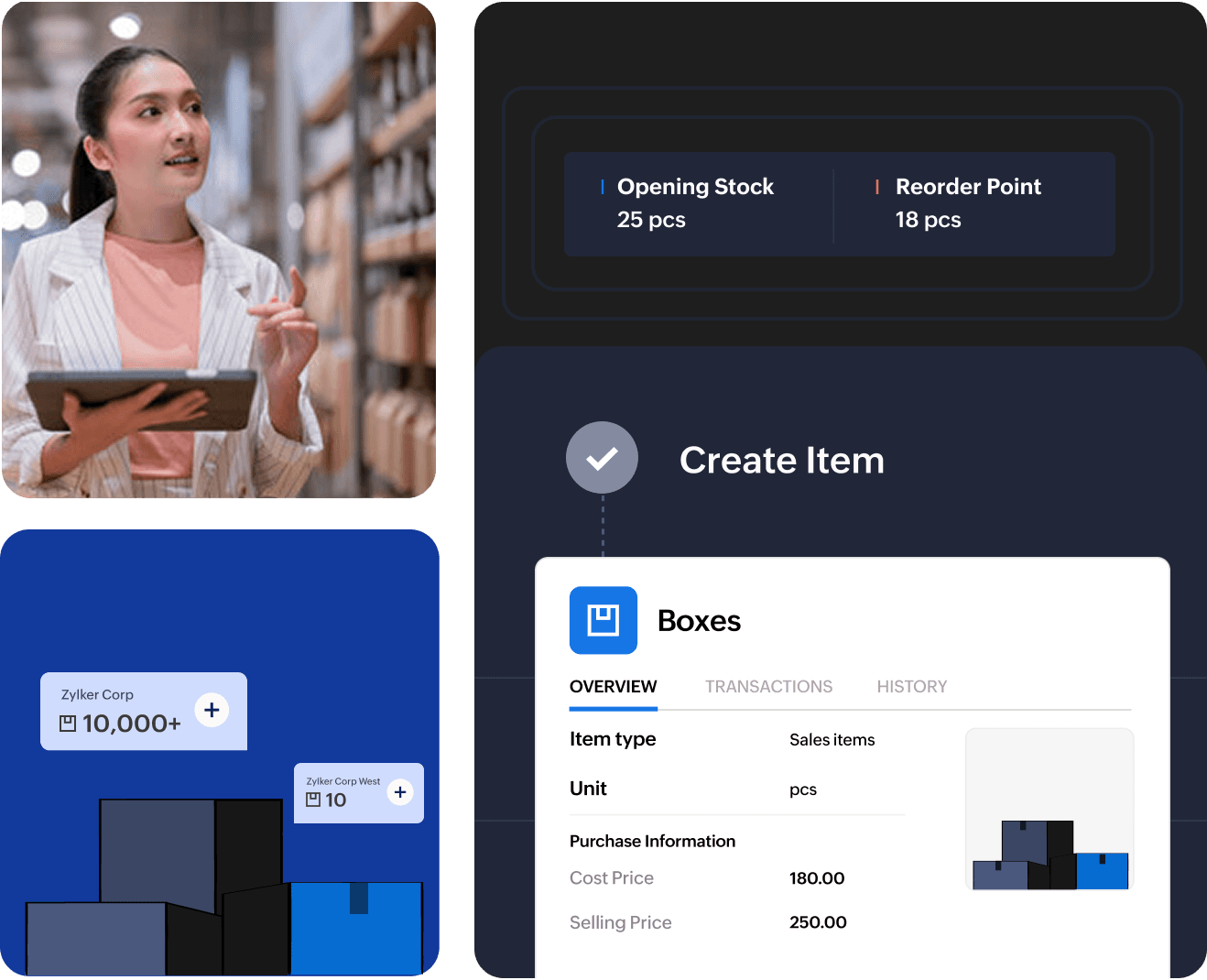Click the blue indicator bar beside Opening Stock
The height and width of the screenshot is (980, 1207).
(x=602, y=186)
